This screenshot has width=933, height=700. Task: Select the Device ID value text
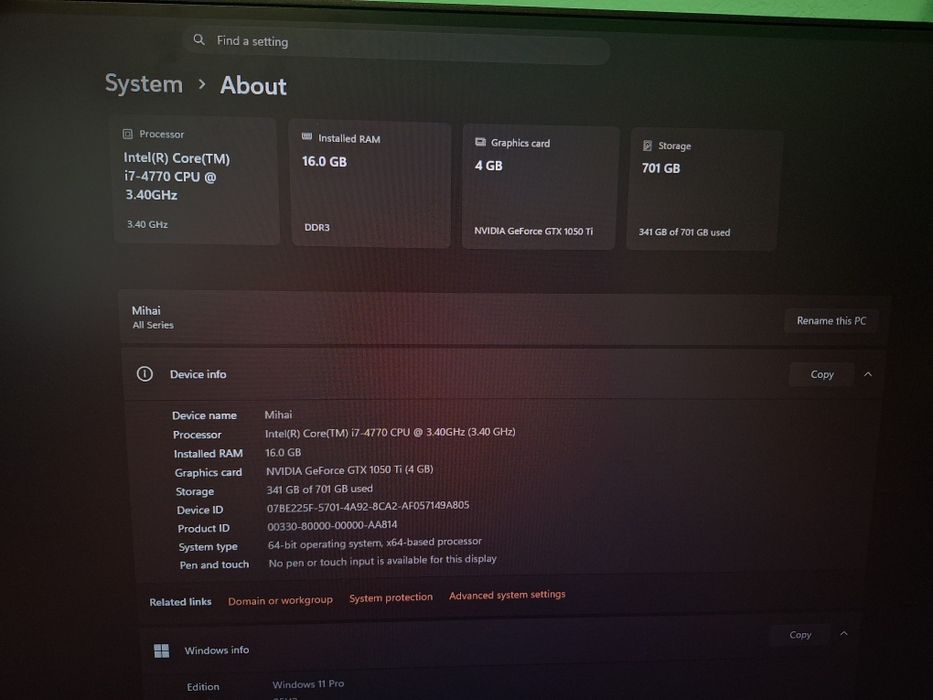tap(368, 507)
